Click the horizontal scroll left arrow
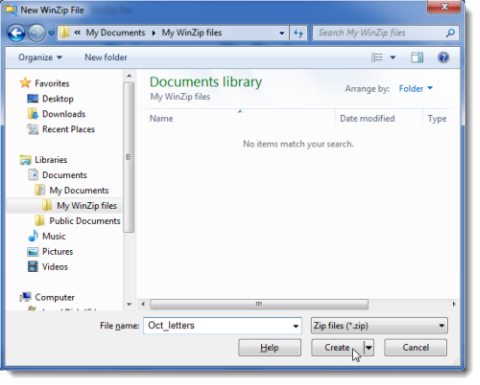 click(143, 304)
